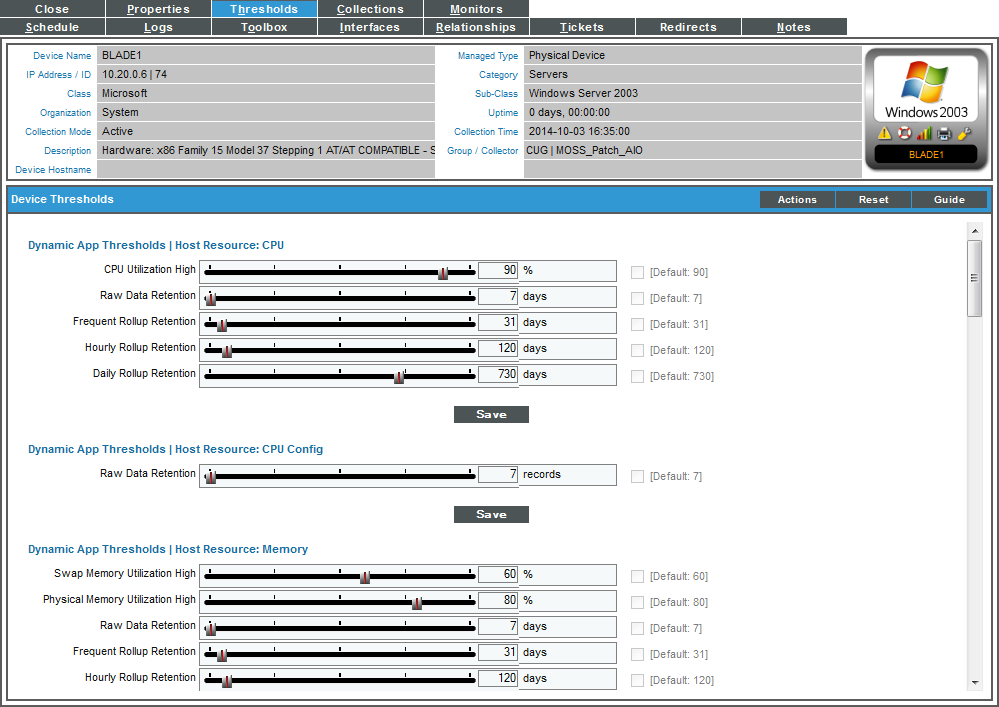Check Default 730 for Daily Rollup Retention

point(637,376)
